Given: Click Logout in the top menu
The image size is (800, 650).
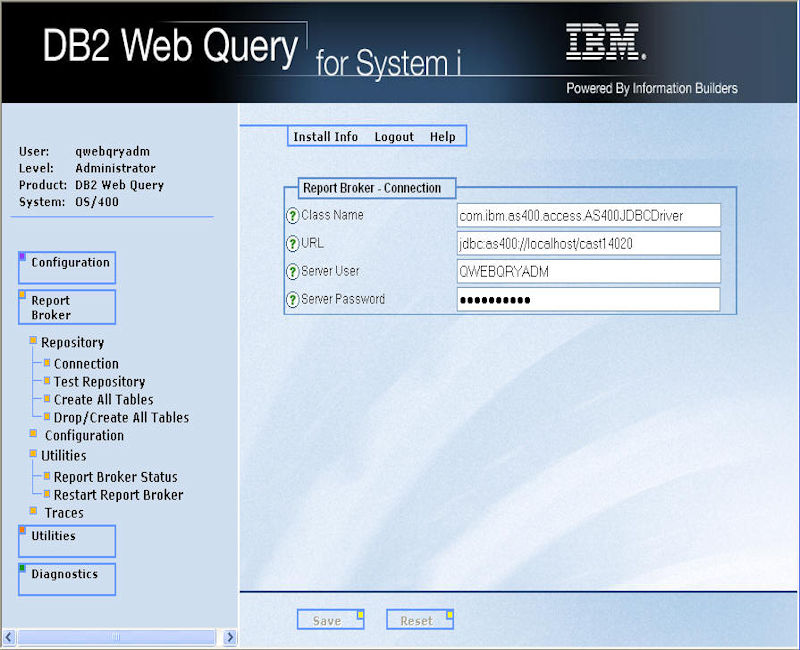Looking at the screenshot, I should click(x=394, y=137).
